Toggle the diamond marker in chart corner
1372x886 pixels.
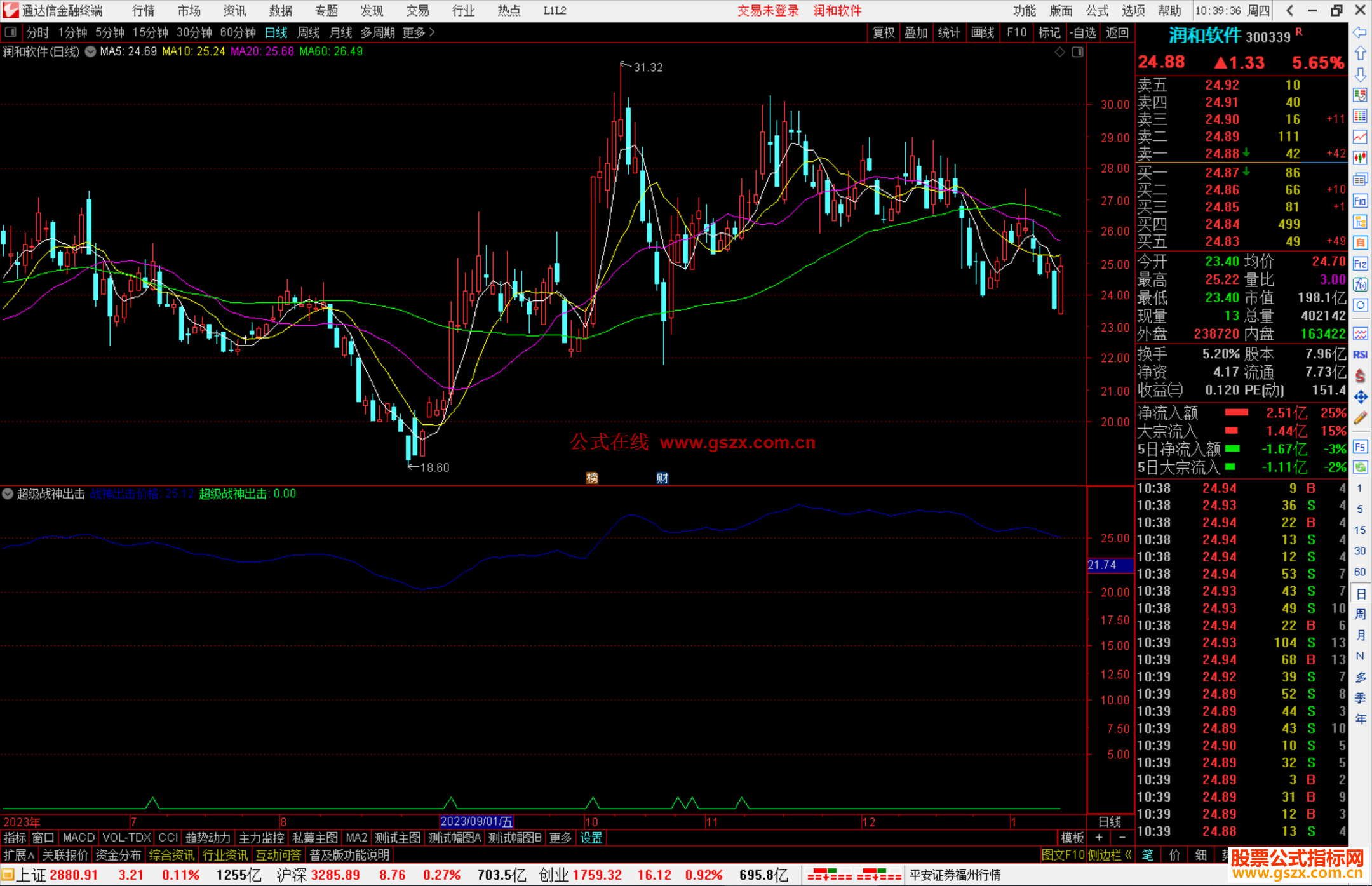click(1059, 52)
